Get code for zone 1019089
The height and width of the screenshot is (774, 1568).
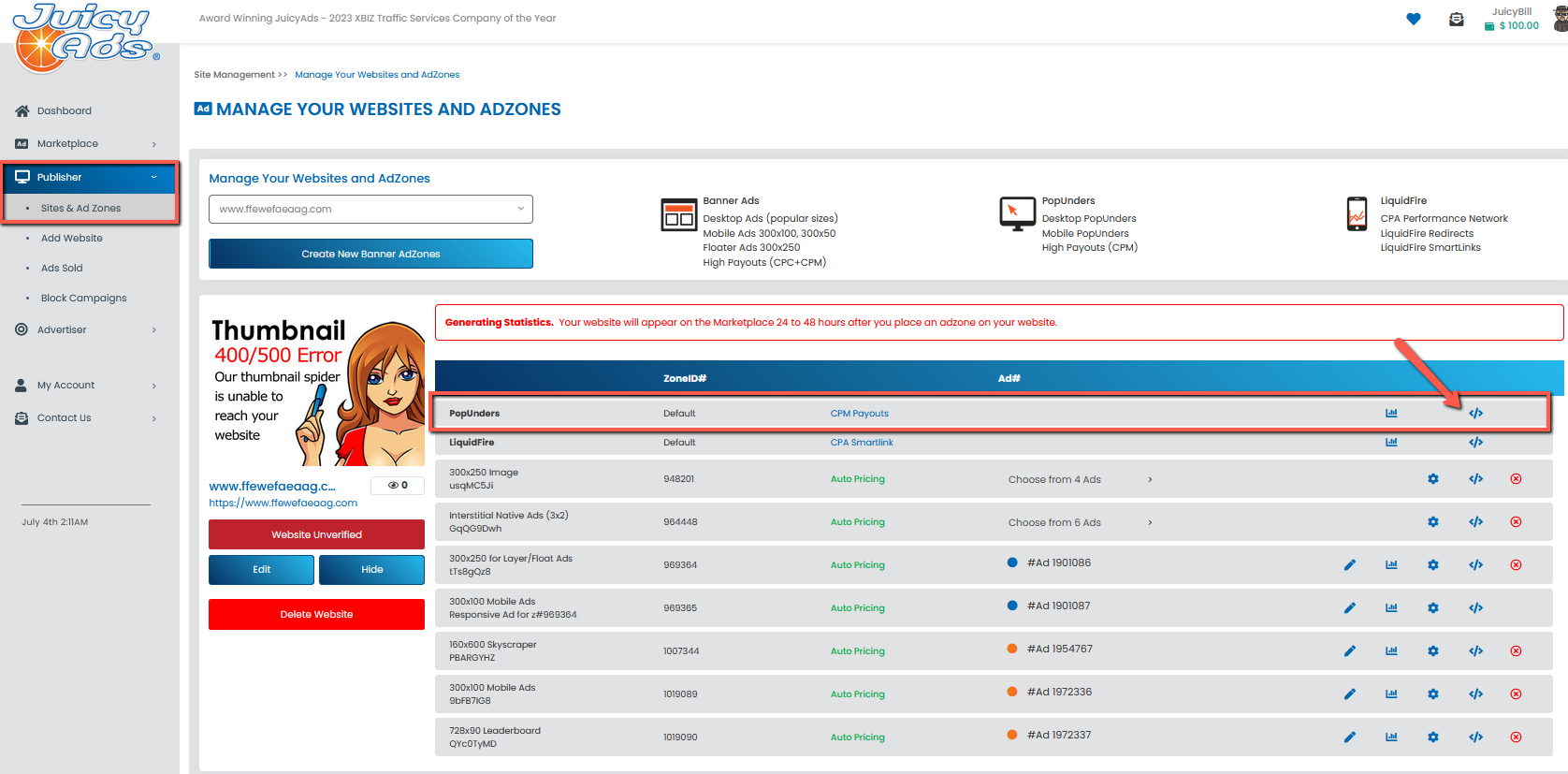[x=1475, y=694]
